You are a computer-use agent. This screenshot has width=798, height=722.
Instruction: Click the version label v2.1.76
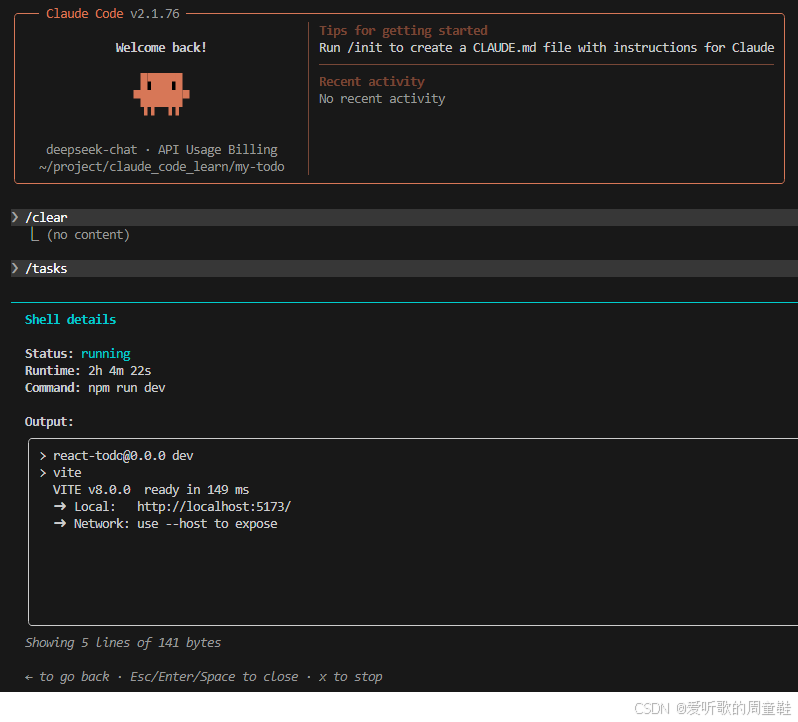pos(155,14)
